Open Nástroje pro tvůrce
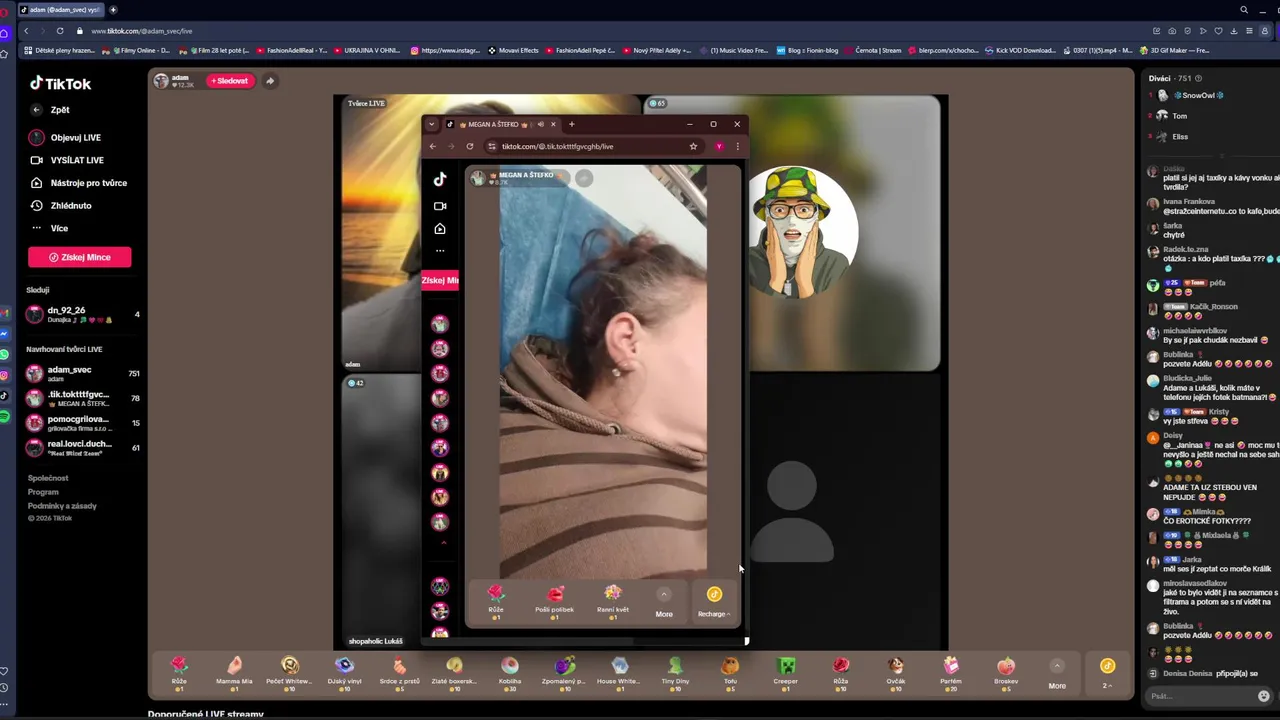The width and height of the screenshot is (1280, 720). [x=78, y=183]
